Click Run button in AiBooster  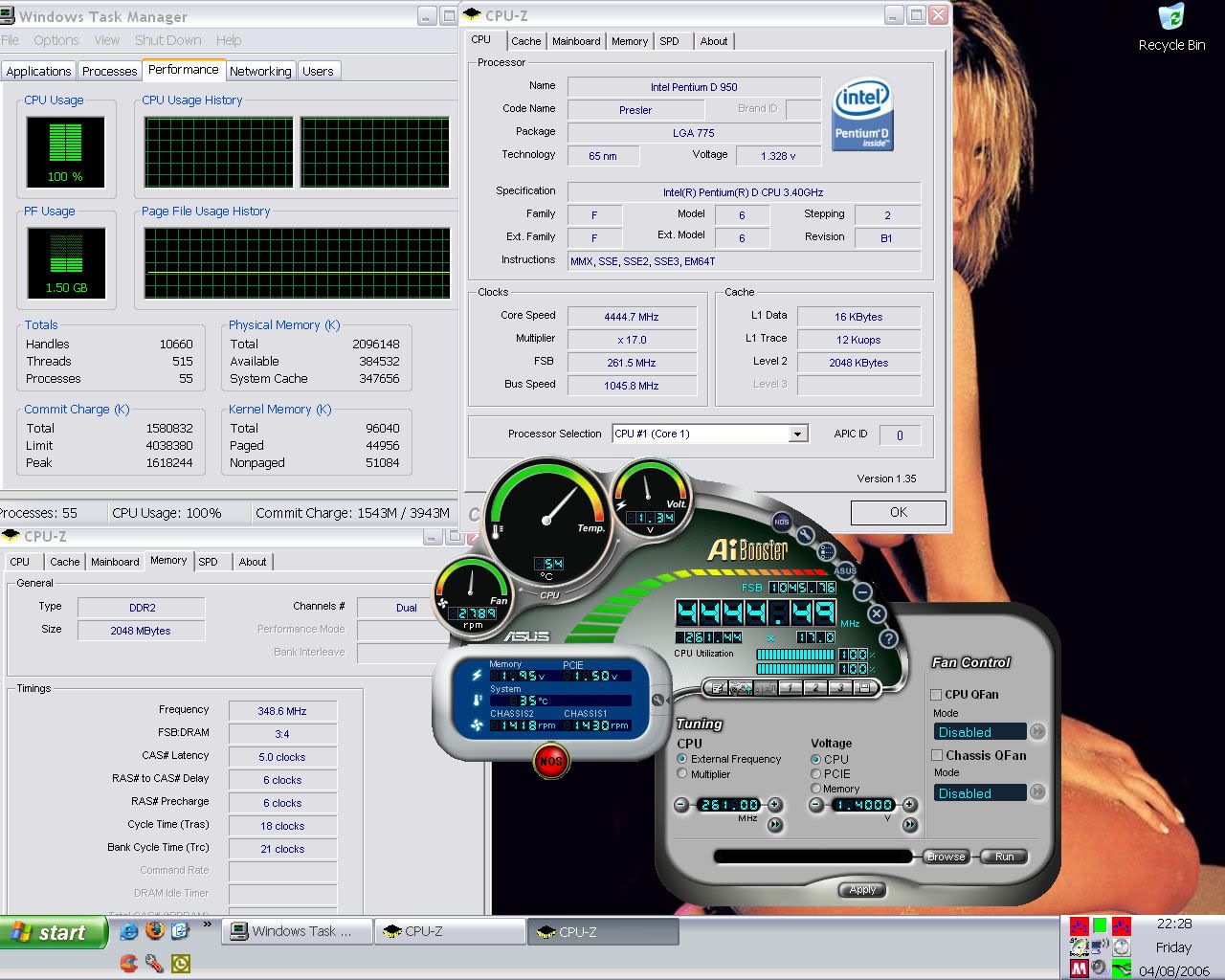[1004, 857]
